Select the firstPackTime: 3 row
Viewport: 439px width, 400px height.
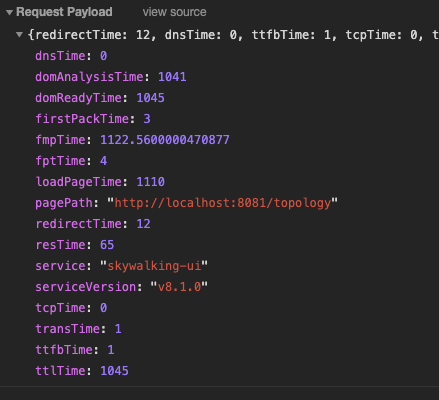pyautogui.click(x=93, y=119)
